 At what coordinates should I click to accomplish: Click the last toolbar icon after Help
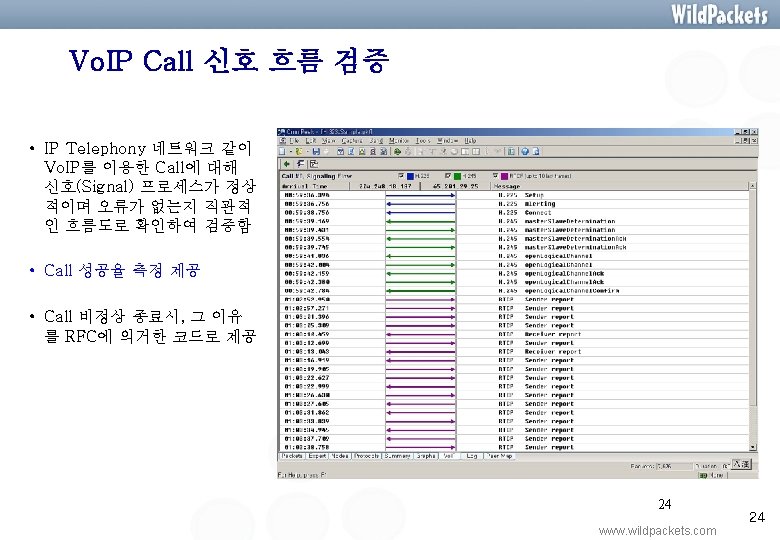[536, 152]
